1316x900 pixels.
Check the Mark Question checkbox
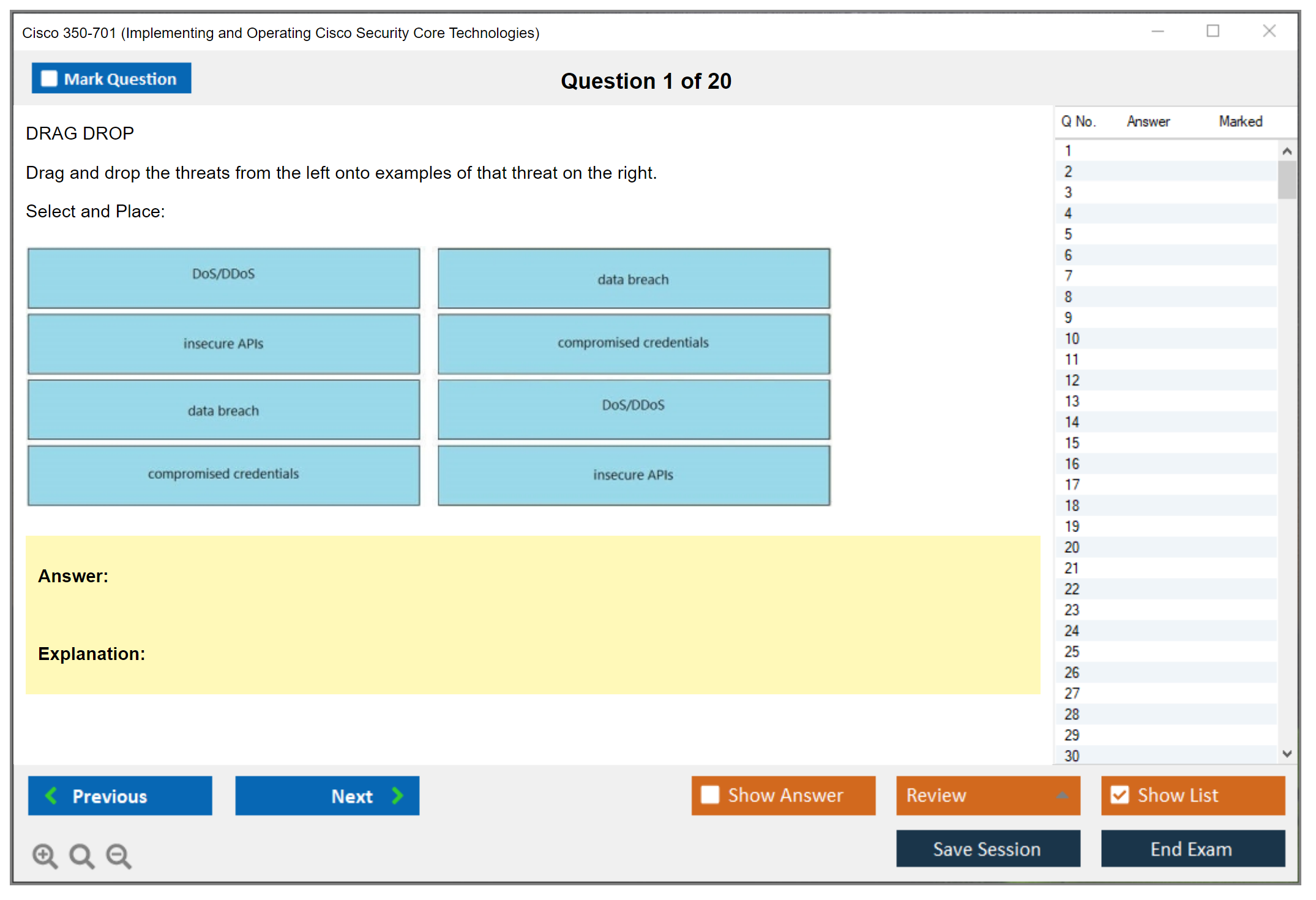click(49, 79)
